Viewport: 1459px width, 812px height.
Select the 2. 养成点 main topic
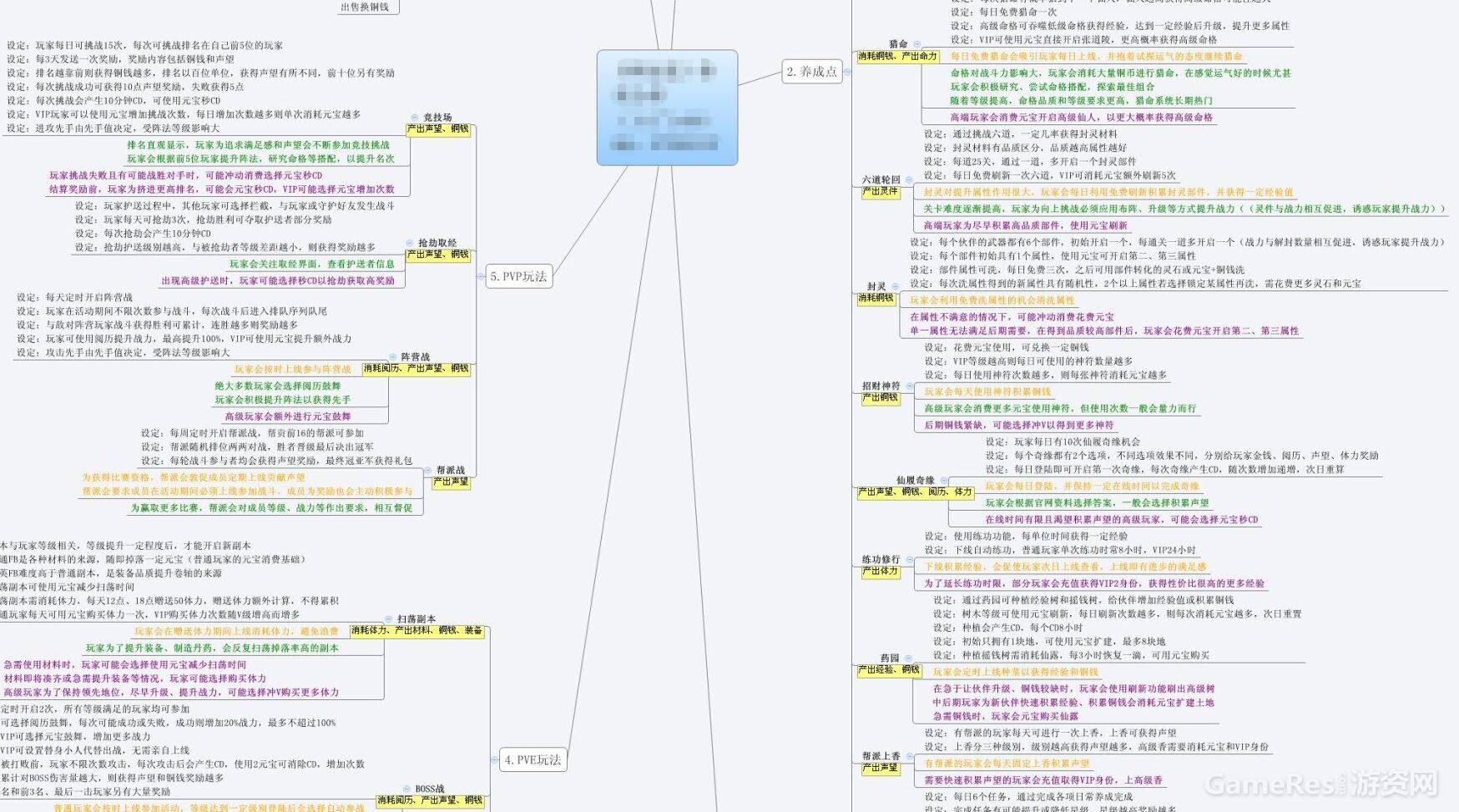(811, 72)
